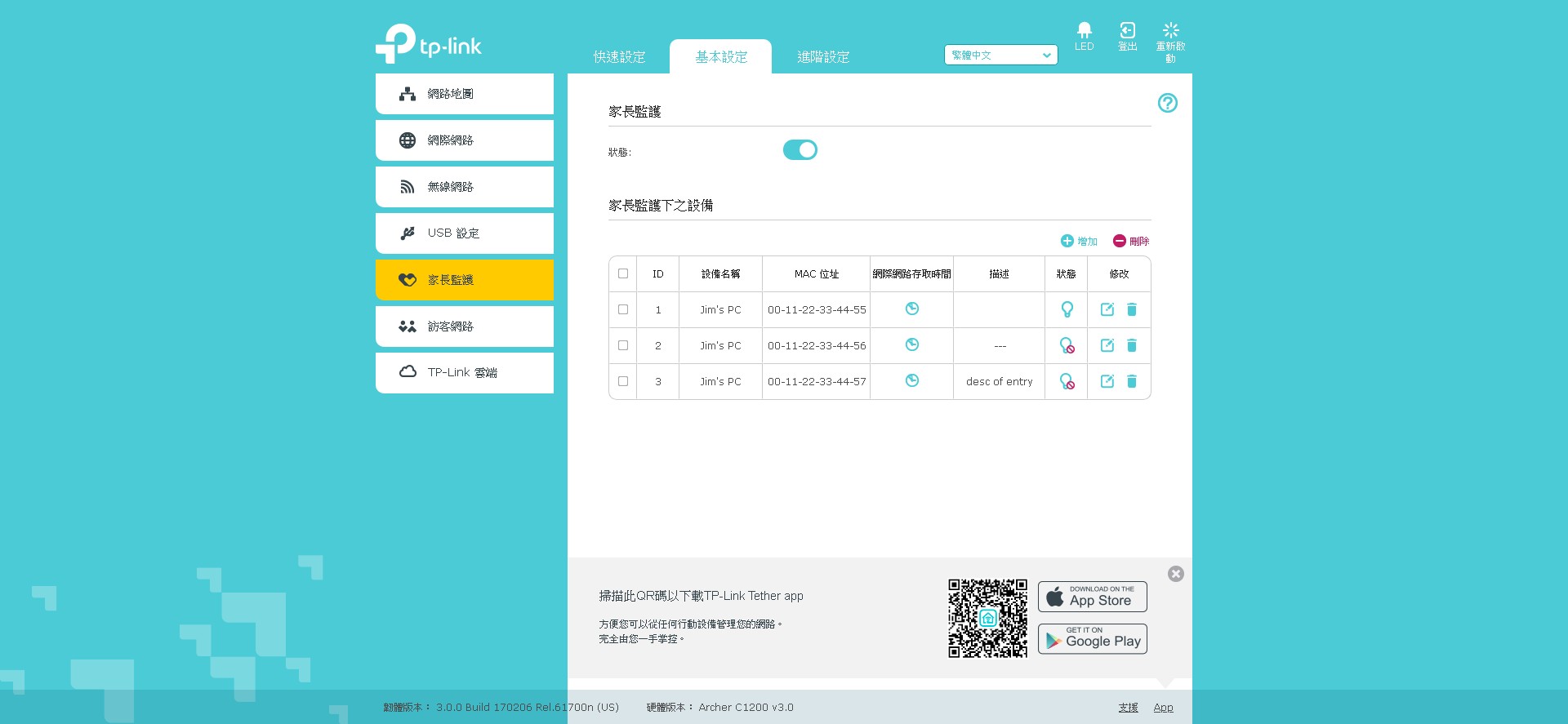The image size is (1568, 724).
Task: Open the language dropdown (繁體中文)
Action: 1000,56
